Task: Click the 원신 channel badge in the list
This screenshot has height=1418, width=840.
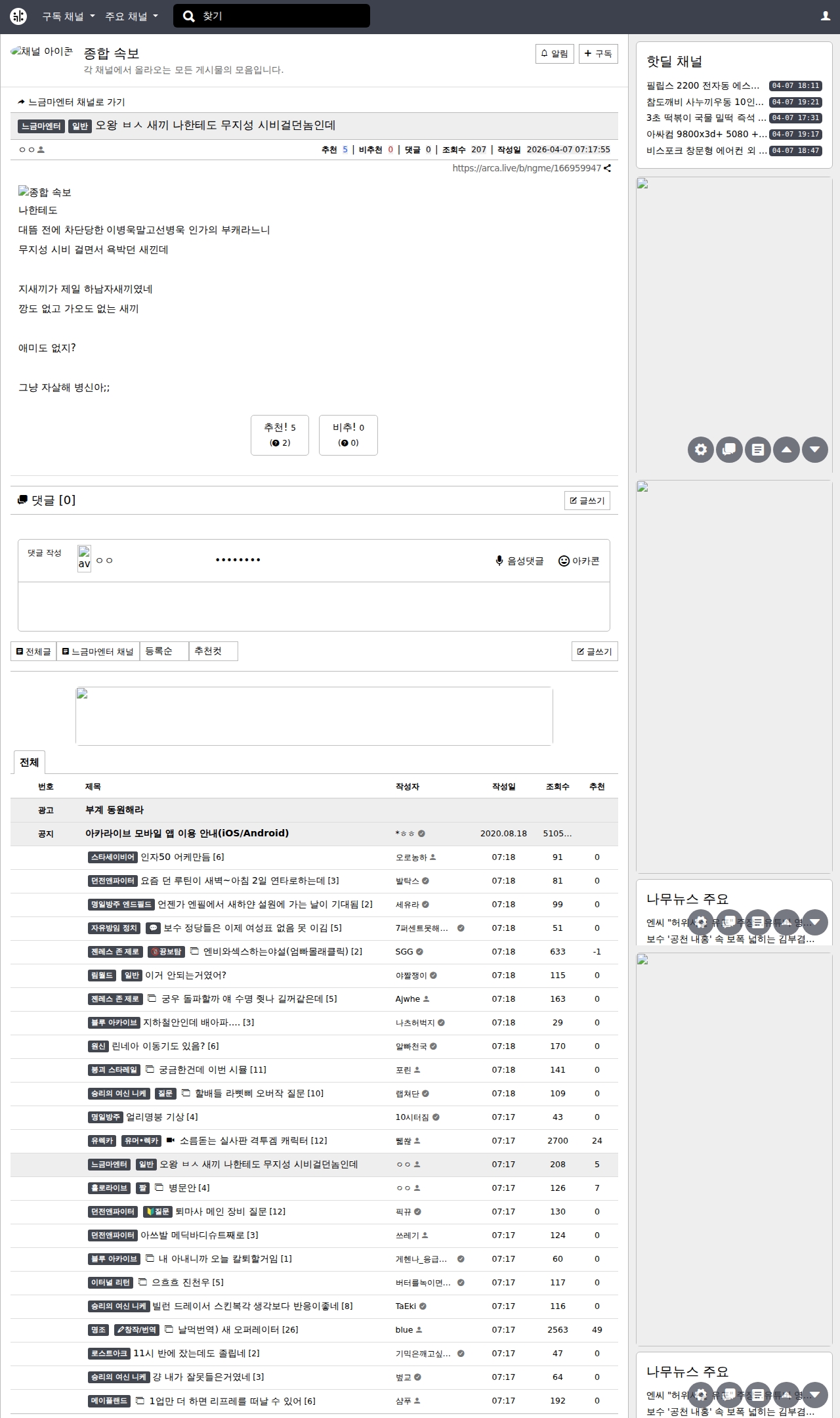Action: pyautogui.click(x=98, y=1046)
